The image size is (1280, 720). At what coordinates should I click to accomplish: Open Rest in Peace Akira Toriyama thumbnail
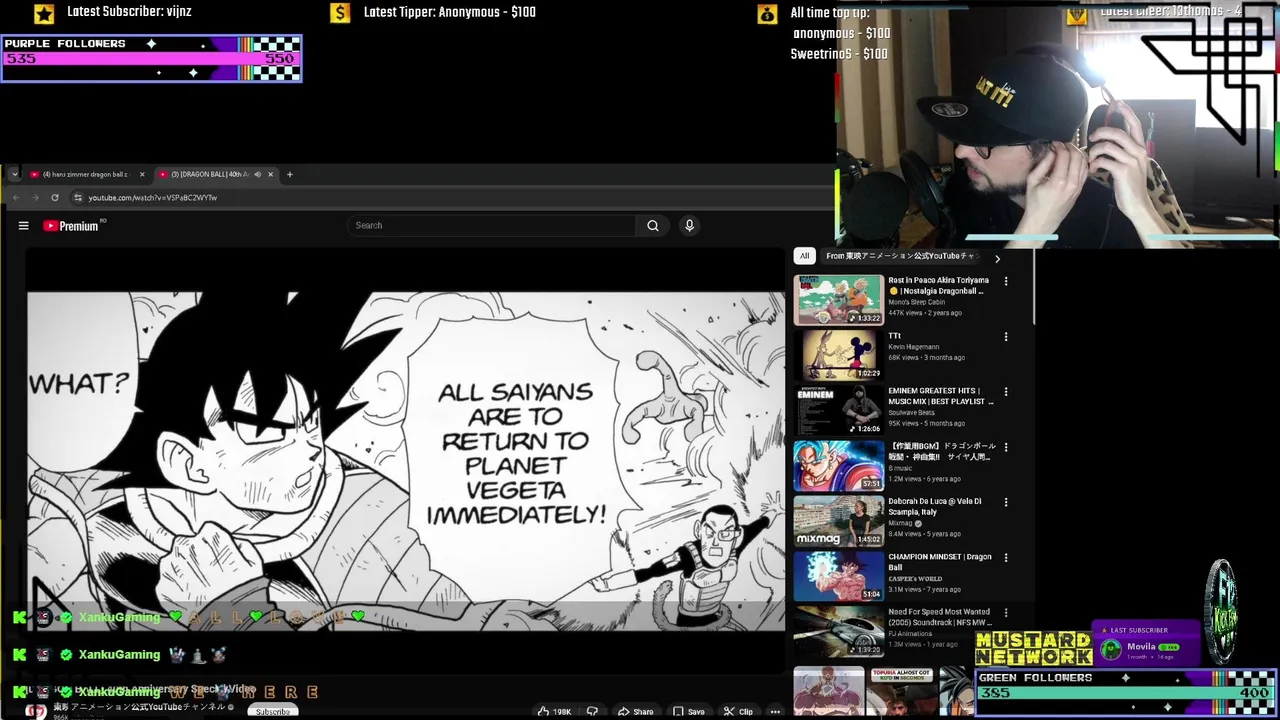coord(839,300)
